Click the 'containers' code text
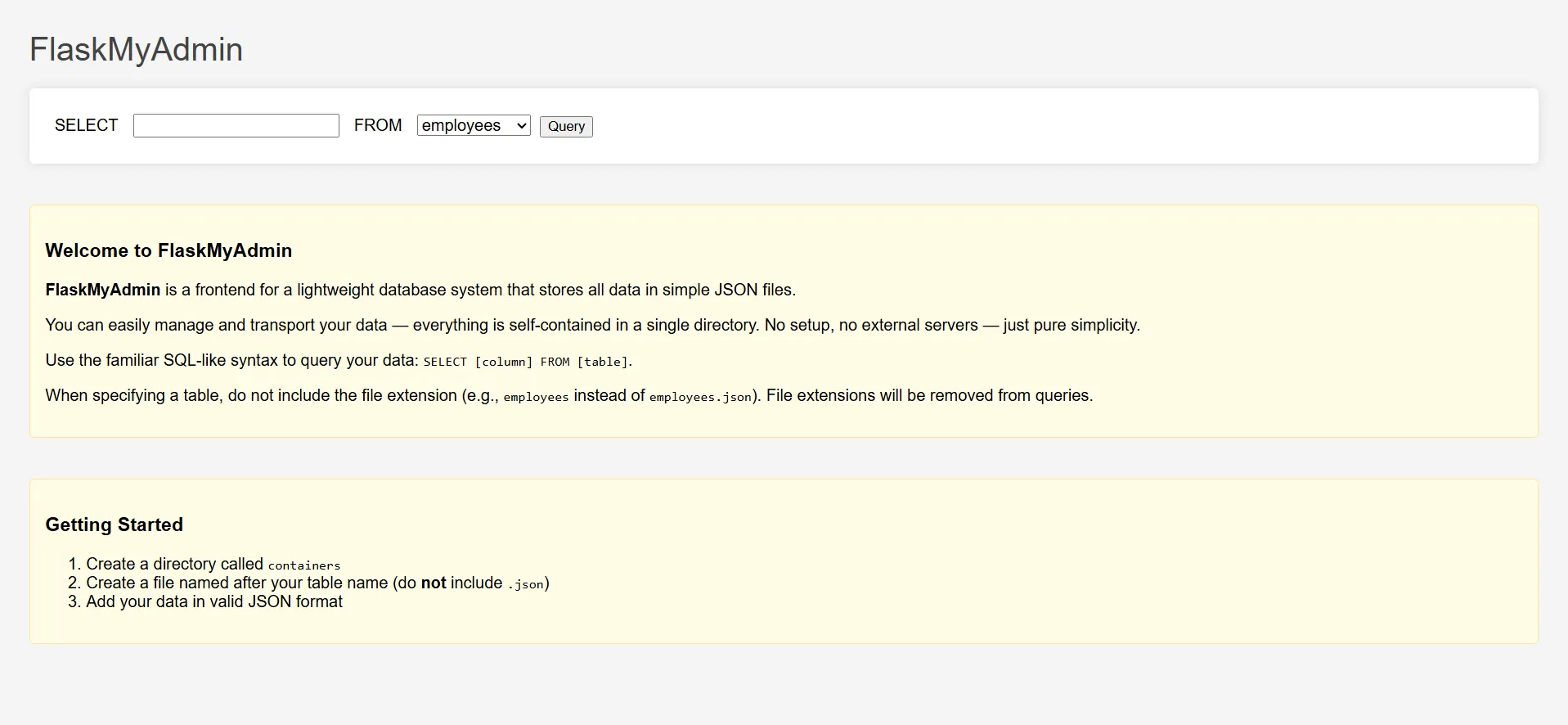This screenshot has width=1568, height=725. tap(304, 565)
